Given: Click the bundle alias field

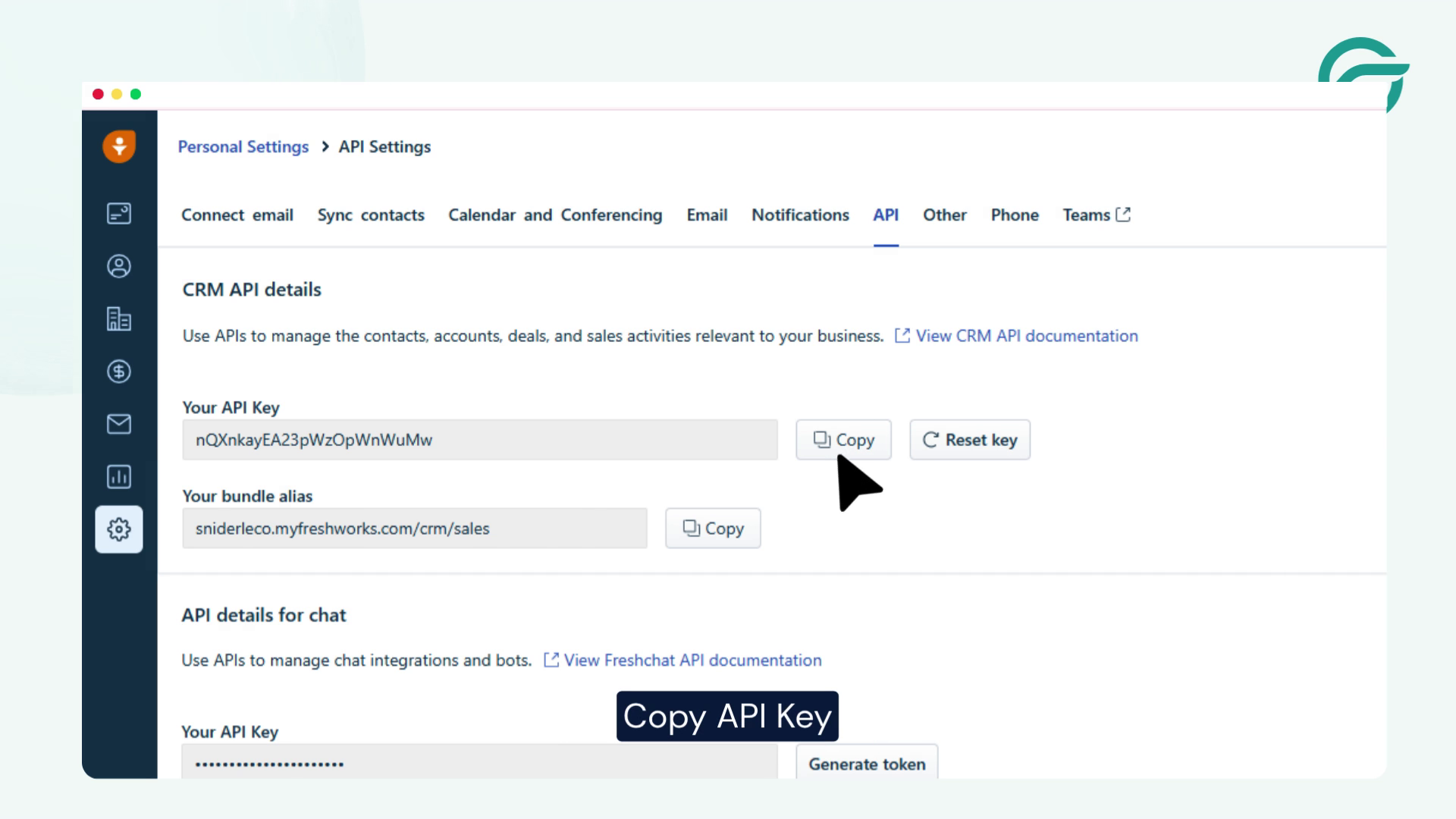Looking at the screenshot, I should click(x=415, y=529).
